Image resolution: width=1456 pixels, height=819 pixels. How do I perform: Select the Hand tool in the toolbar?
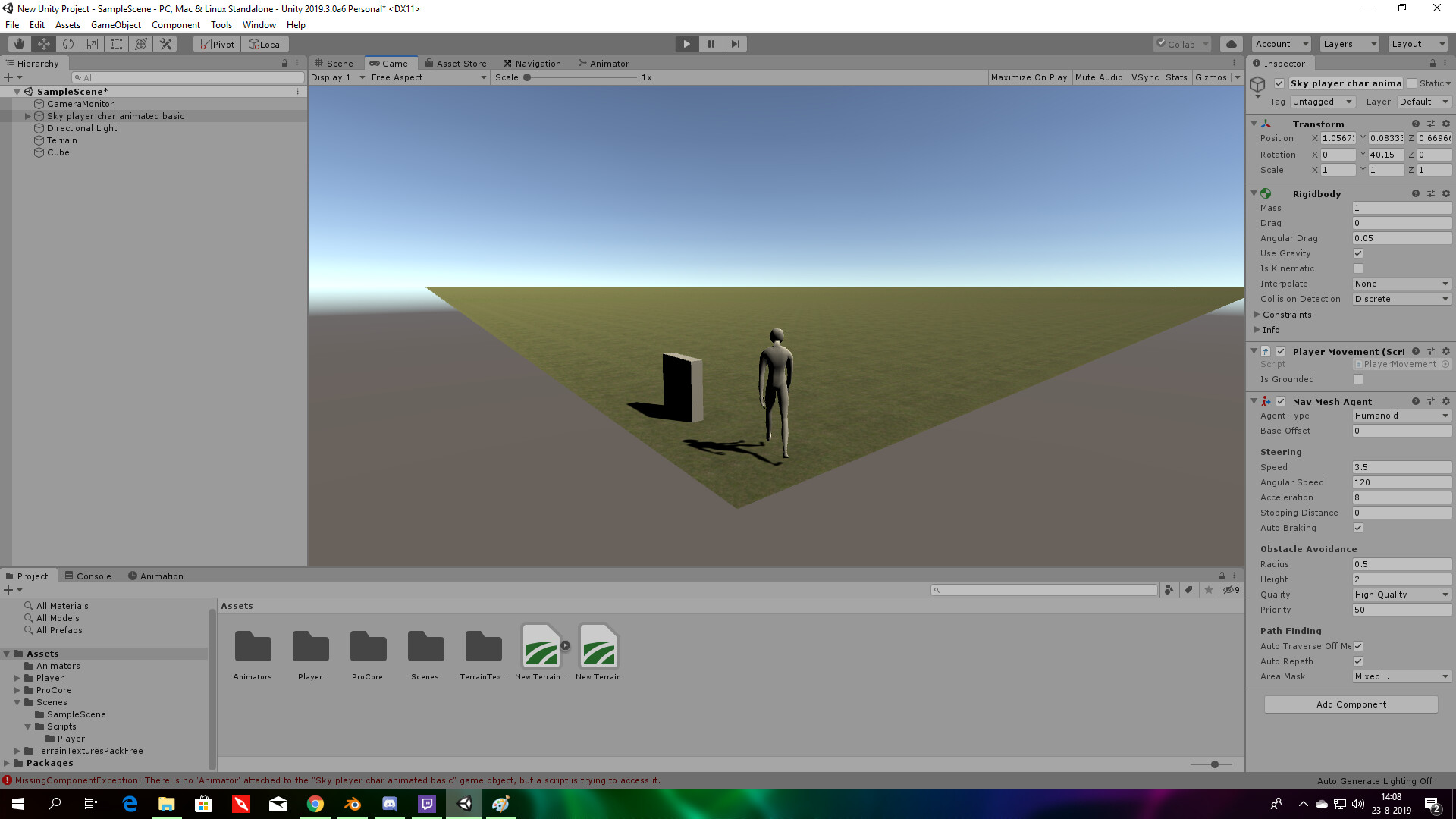click(x=18, y=44)
